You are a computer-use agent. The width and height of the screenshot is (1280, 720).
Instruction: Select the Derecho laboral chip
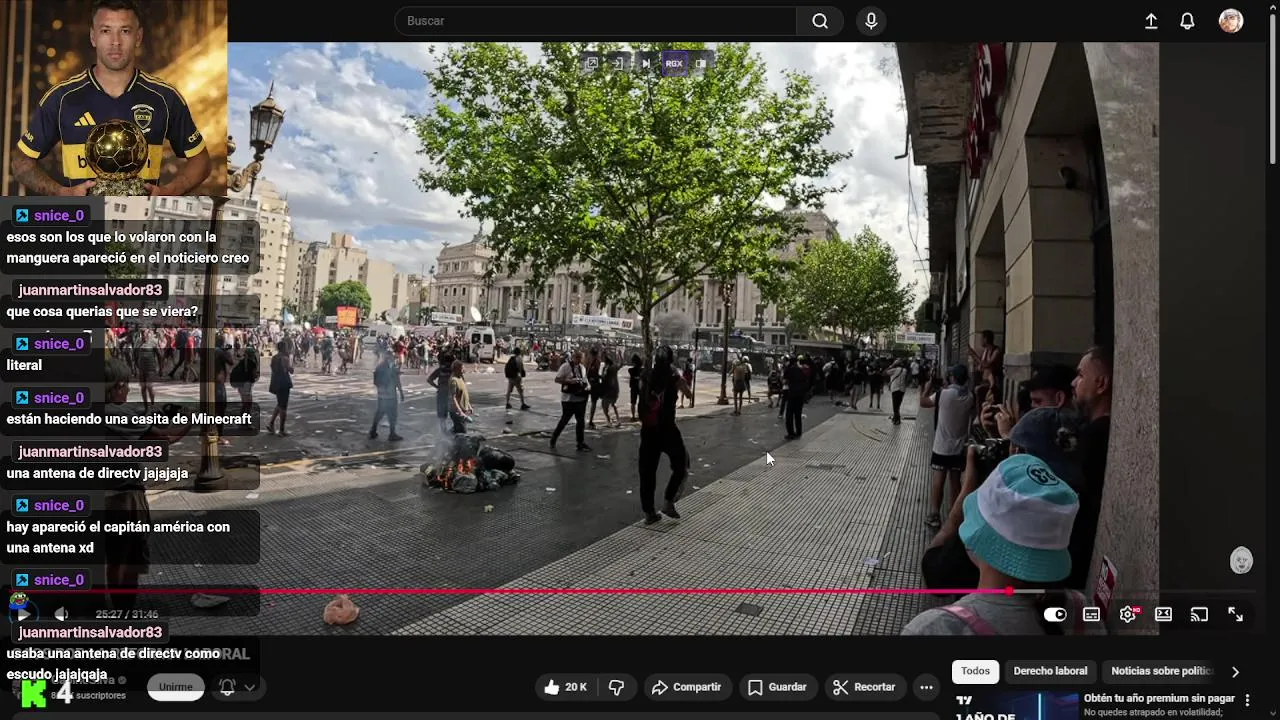(x=1050, y=671)
